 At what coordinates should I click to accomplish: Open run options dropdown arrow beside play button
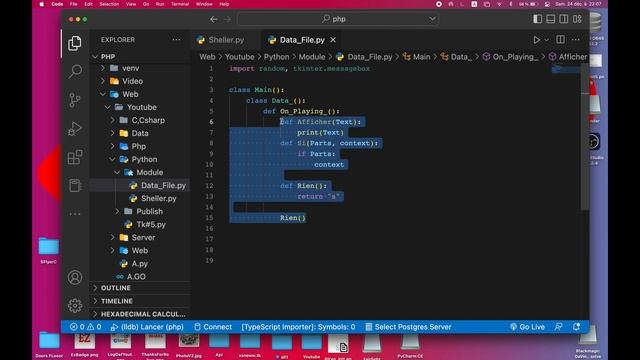[547, 40]
